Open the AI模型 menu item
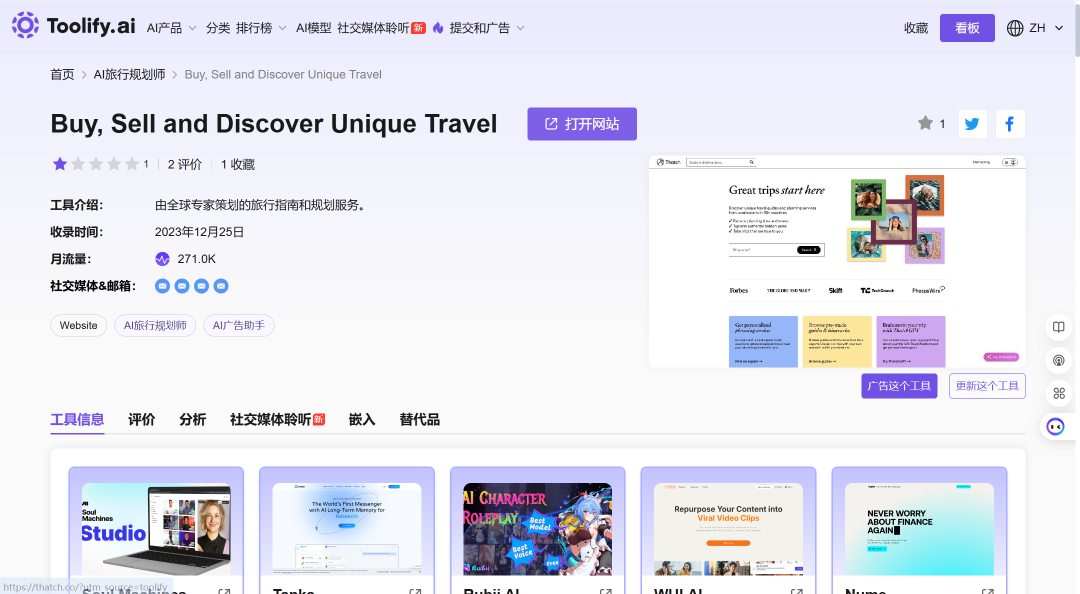Viewport: 1080px width, 594px height. pos(313,28)
